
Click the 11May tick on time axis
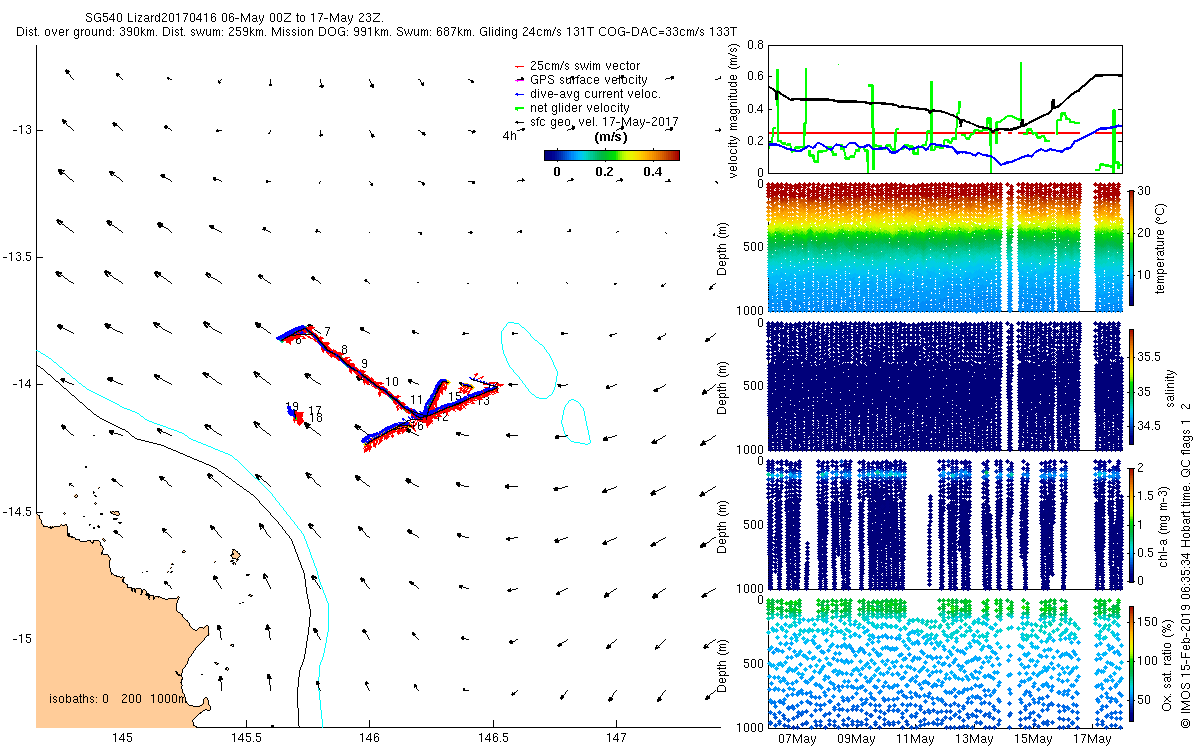click(915, 739)
